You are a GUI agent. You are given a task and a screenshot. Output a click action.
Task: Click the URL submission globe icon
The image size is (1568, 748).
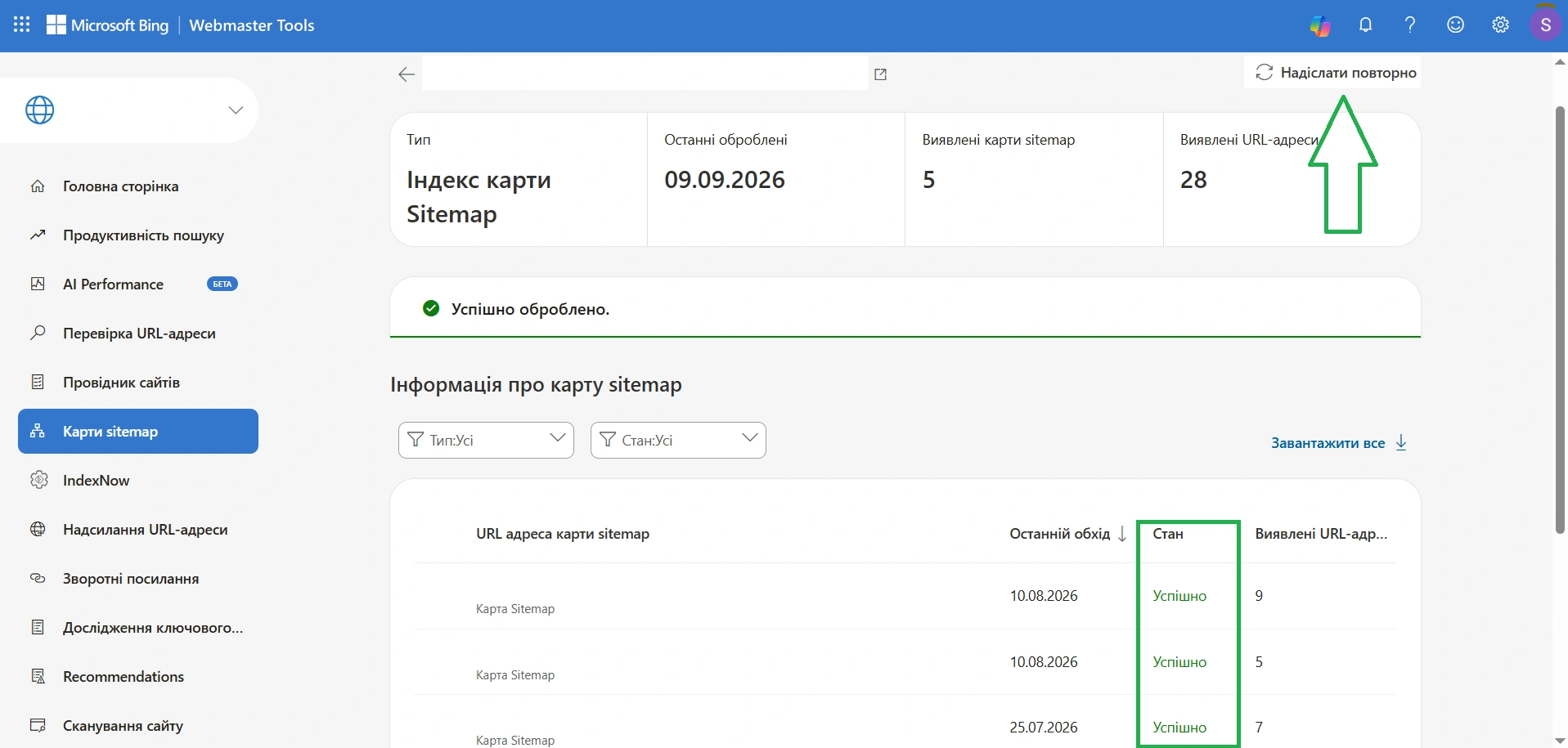pos(38,529)
